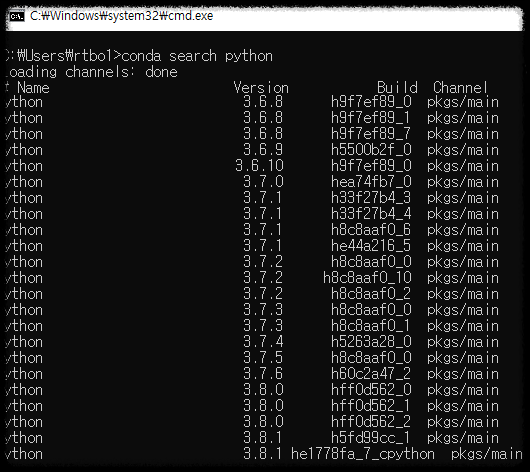530x472 pixels.
Task: Click the 'Name' column header
Action: click(x=33, y=88)
